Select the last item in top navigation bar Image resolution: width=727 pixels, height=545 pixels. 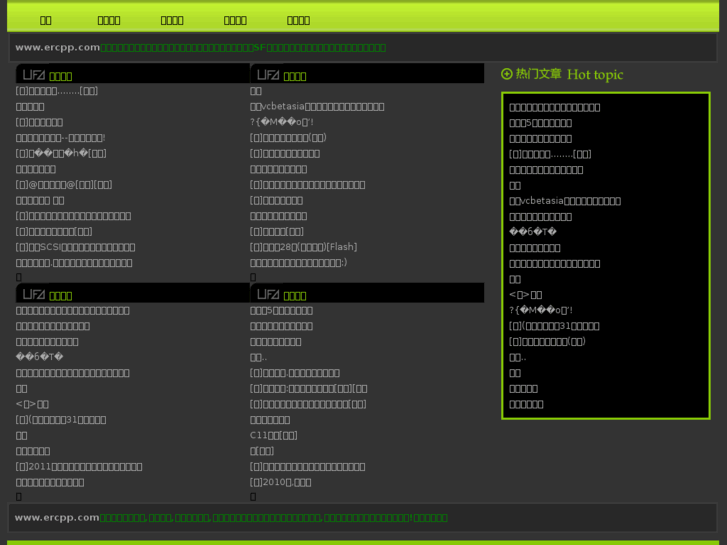click(298, 20)
